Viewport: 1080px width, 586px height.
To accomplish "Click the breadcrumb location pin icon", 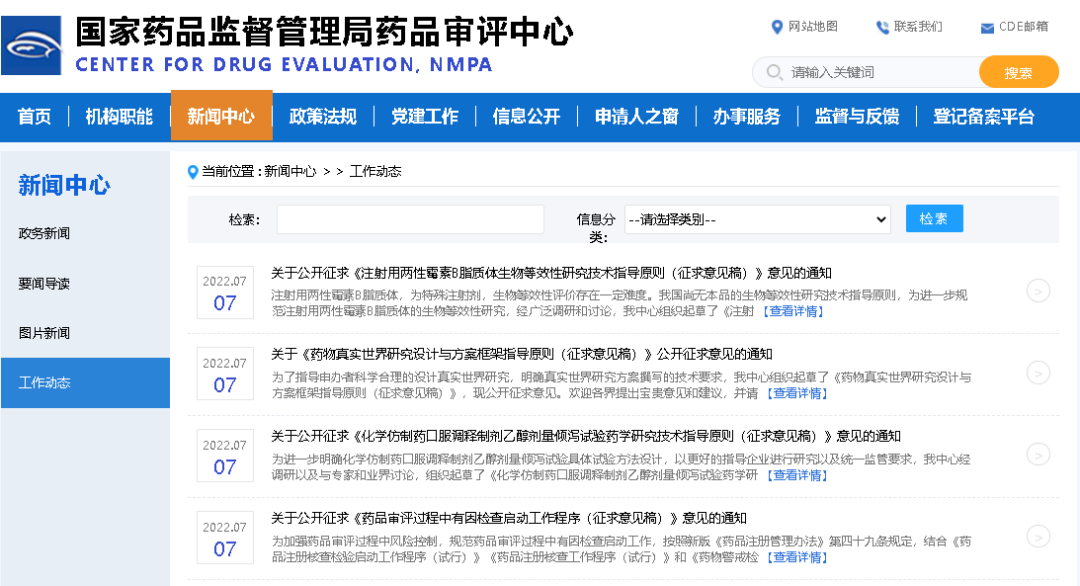I will (x=193, y=171).
